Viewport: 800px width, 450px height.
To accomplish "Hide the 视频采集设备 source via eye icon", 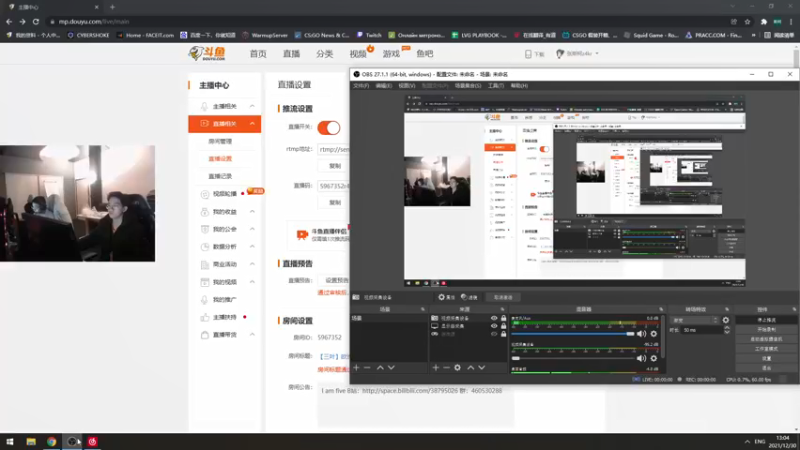I will [494, 318].
